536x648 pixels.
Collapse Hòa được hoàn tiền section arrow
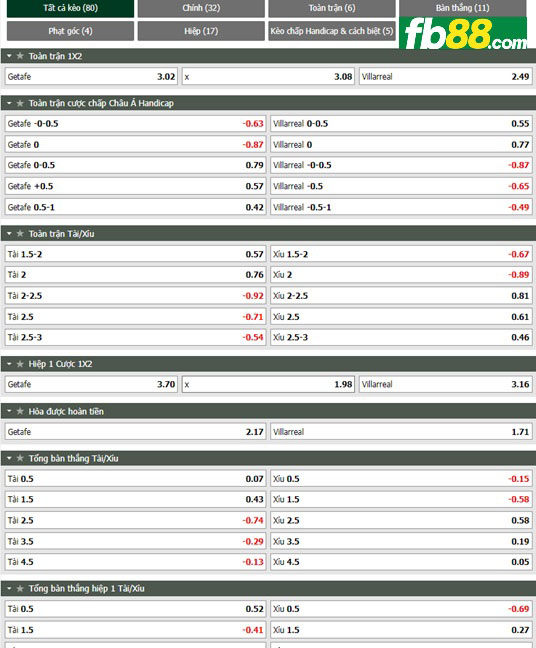click(x=9, y=411)
